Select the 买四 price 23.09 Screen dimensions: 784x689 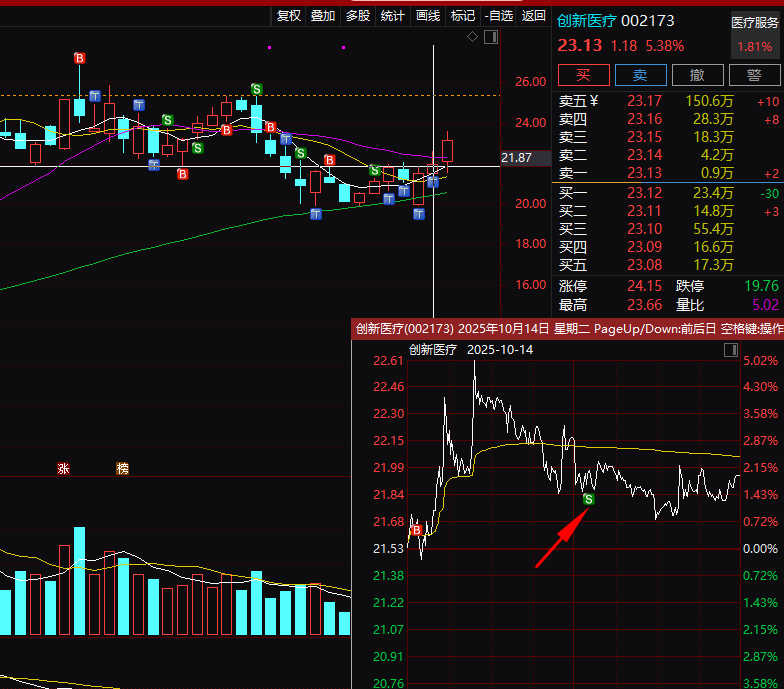[644, 247]
